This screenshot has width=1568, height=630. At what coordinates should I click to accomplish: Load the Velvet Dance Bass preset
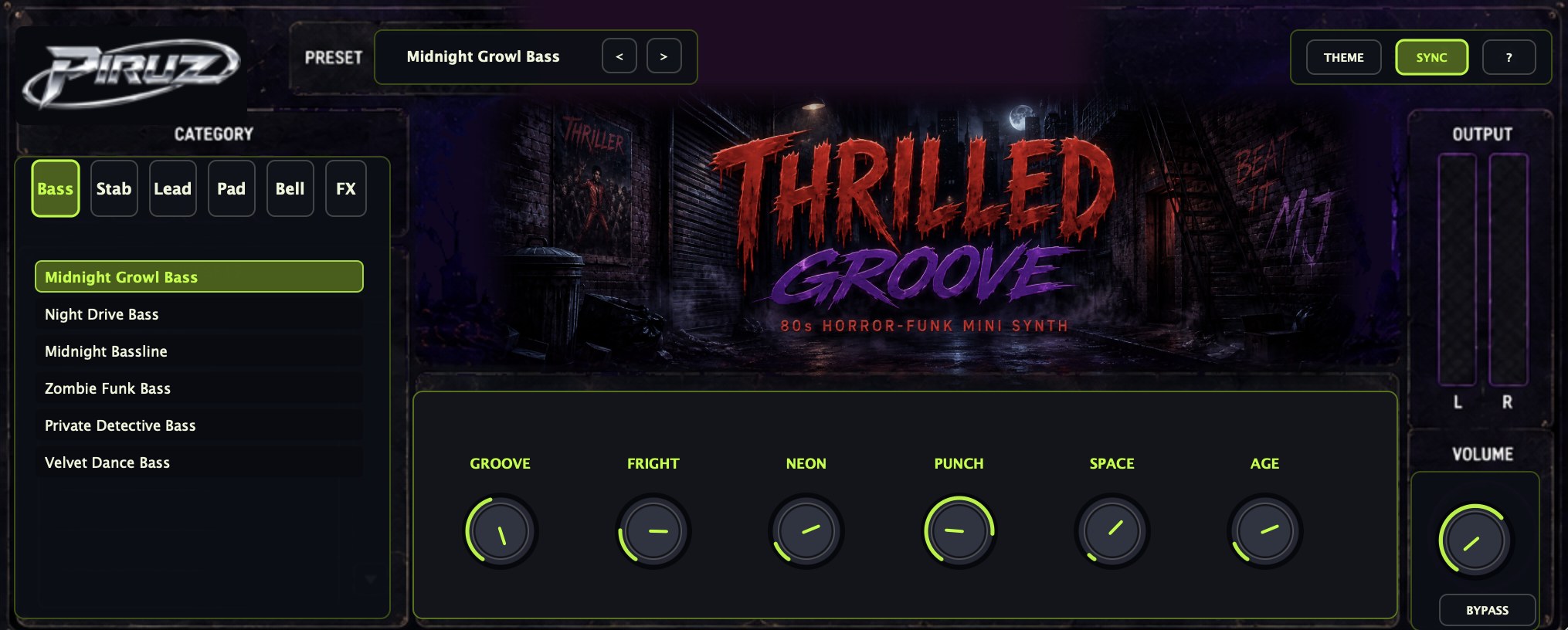[x=199, y=462]
